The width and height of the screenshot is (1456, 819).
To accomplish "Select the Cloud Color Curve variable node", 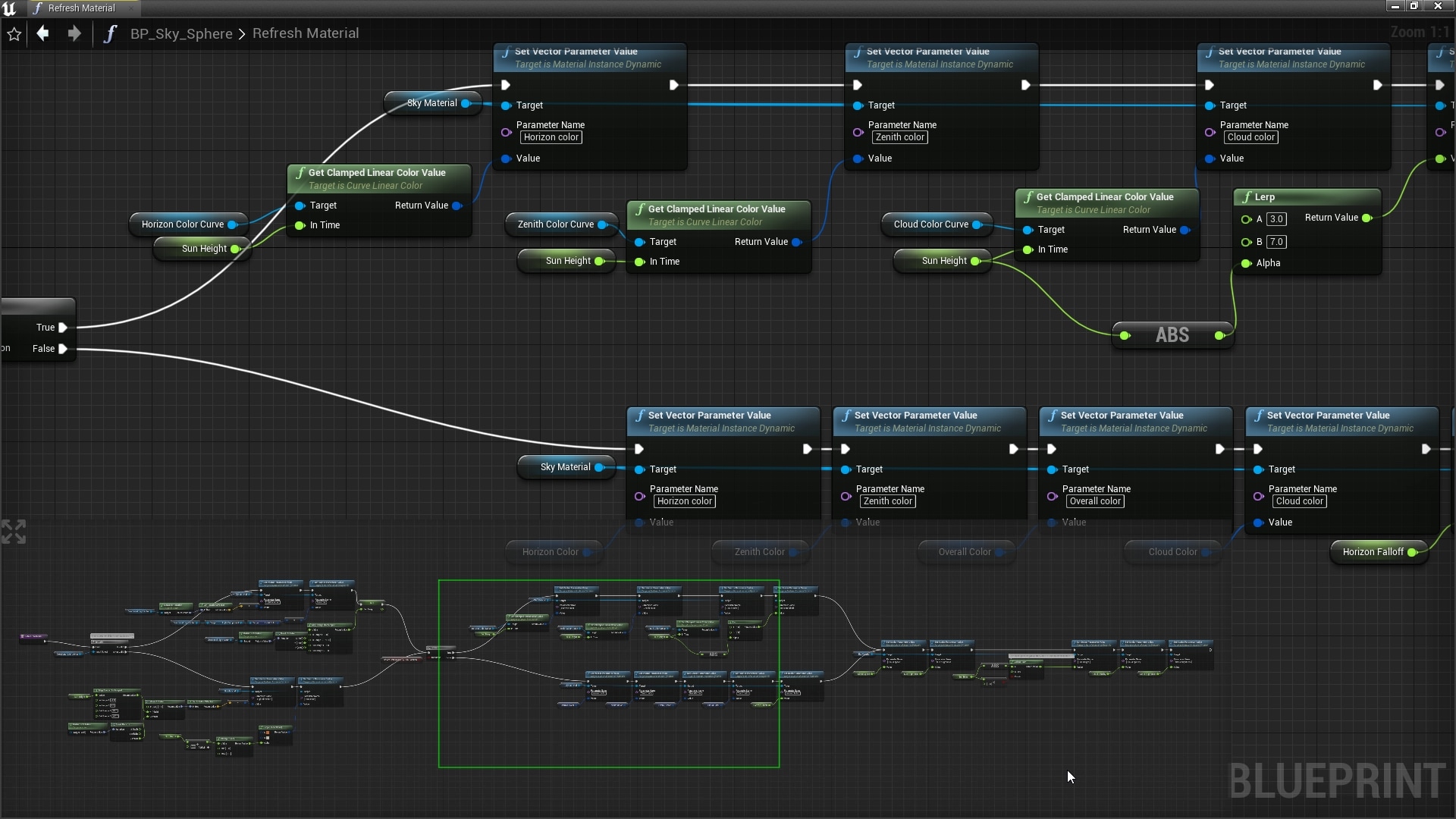I will click(x=937, y=224).
